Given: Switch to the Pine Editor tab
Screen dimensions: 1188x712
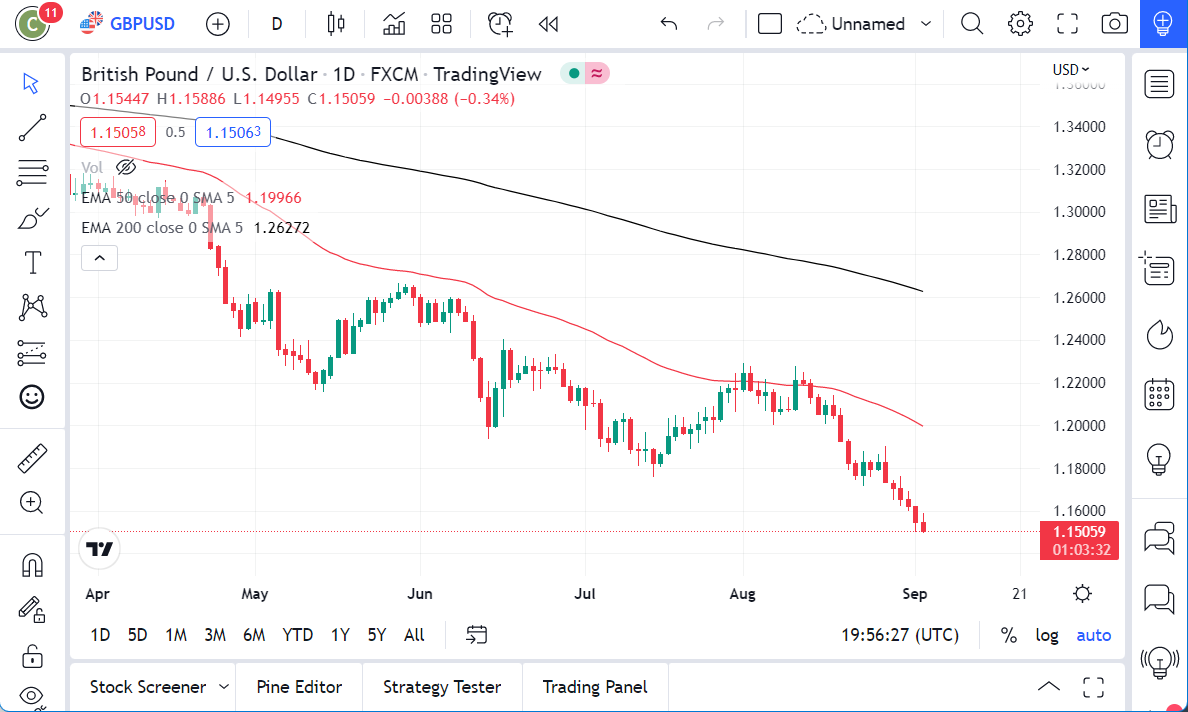Looking at the screenshot, I should 299,687.
